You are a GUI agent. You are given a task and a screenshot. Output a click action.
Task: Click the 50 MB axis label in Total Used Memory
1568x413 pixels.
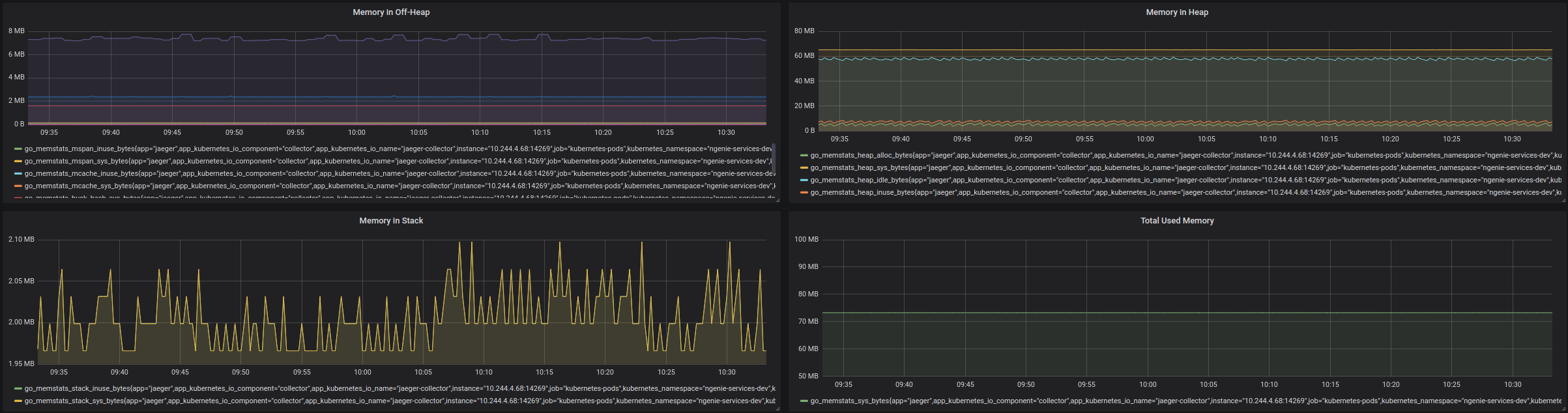click(x=808, y=376)
